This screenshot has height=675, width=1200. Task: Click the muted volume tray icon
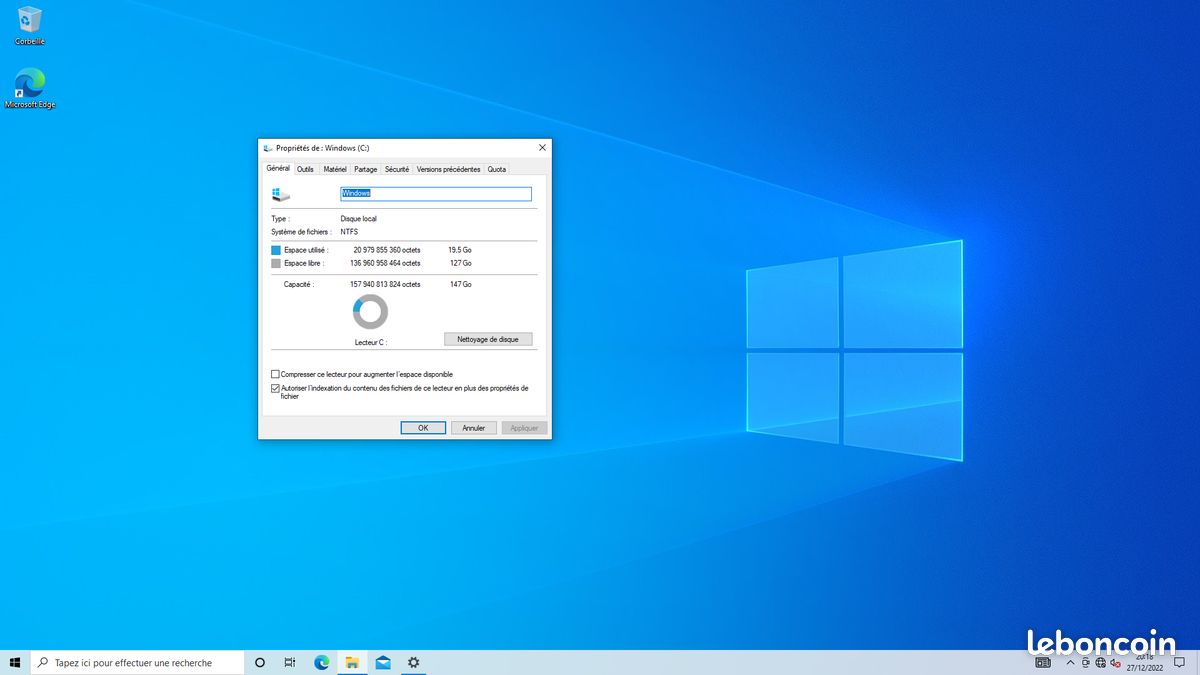(1115, 662)
